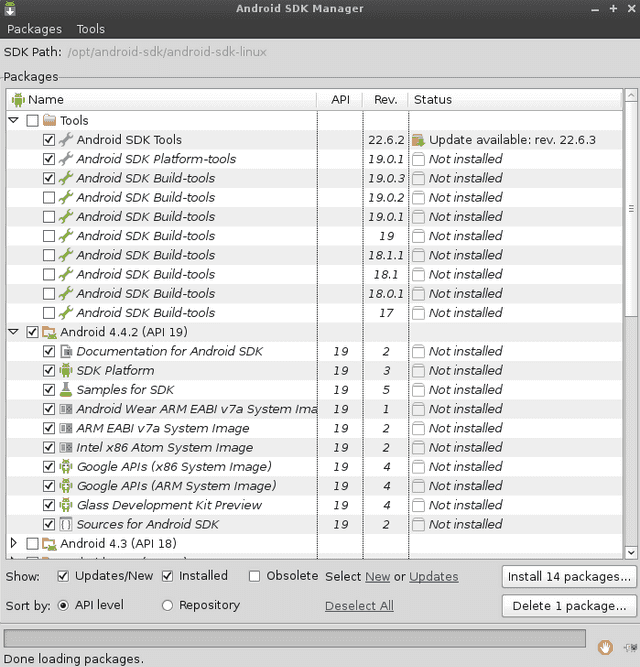Uncheck Android SDK Tools checkbox
This screenshot has width=640, height=667.
click(x=49, y=140)
